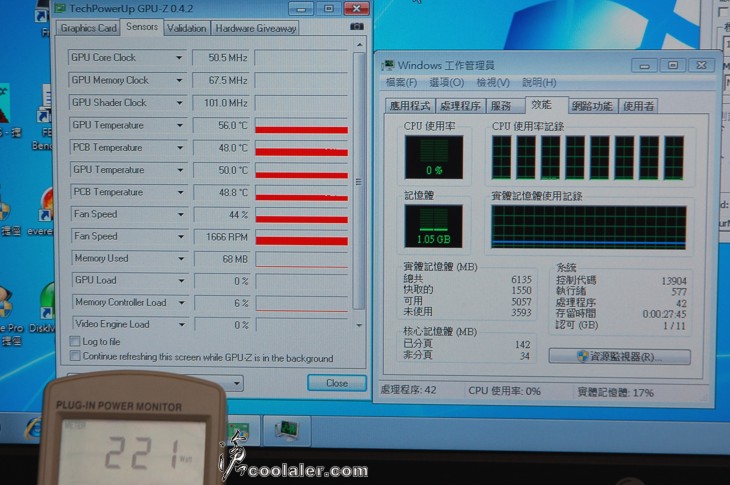Click Internet Explorer icon on the taskbar
730x485 pixels.
tap(34, 428)
